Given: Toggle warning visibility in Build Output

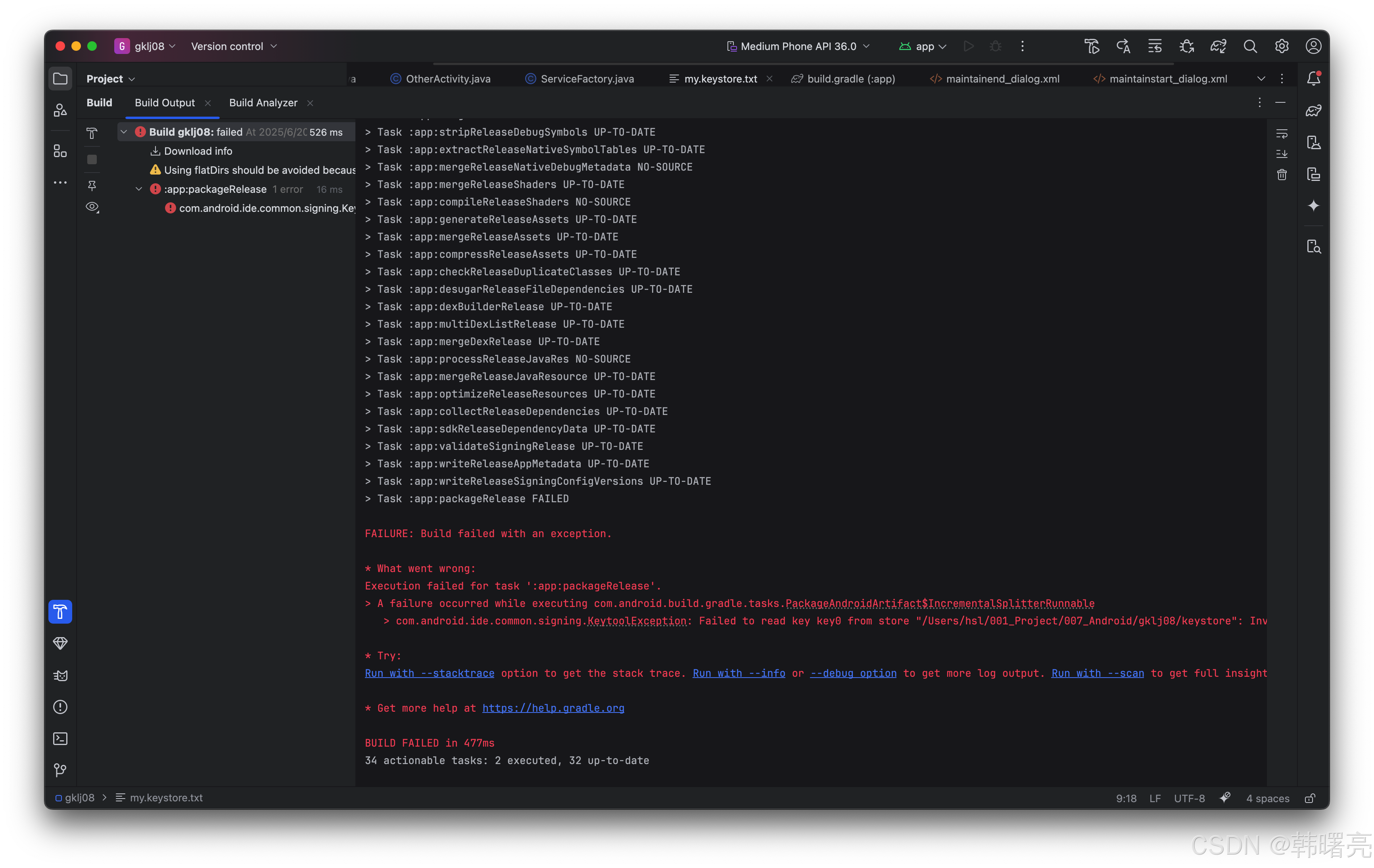Looking at the screenshot, I should [92, 207].
